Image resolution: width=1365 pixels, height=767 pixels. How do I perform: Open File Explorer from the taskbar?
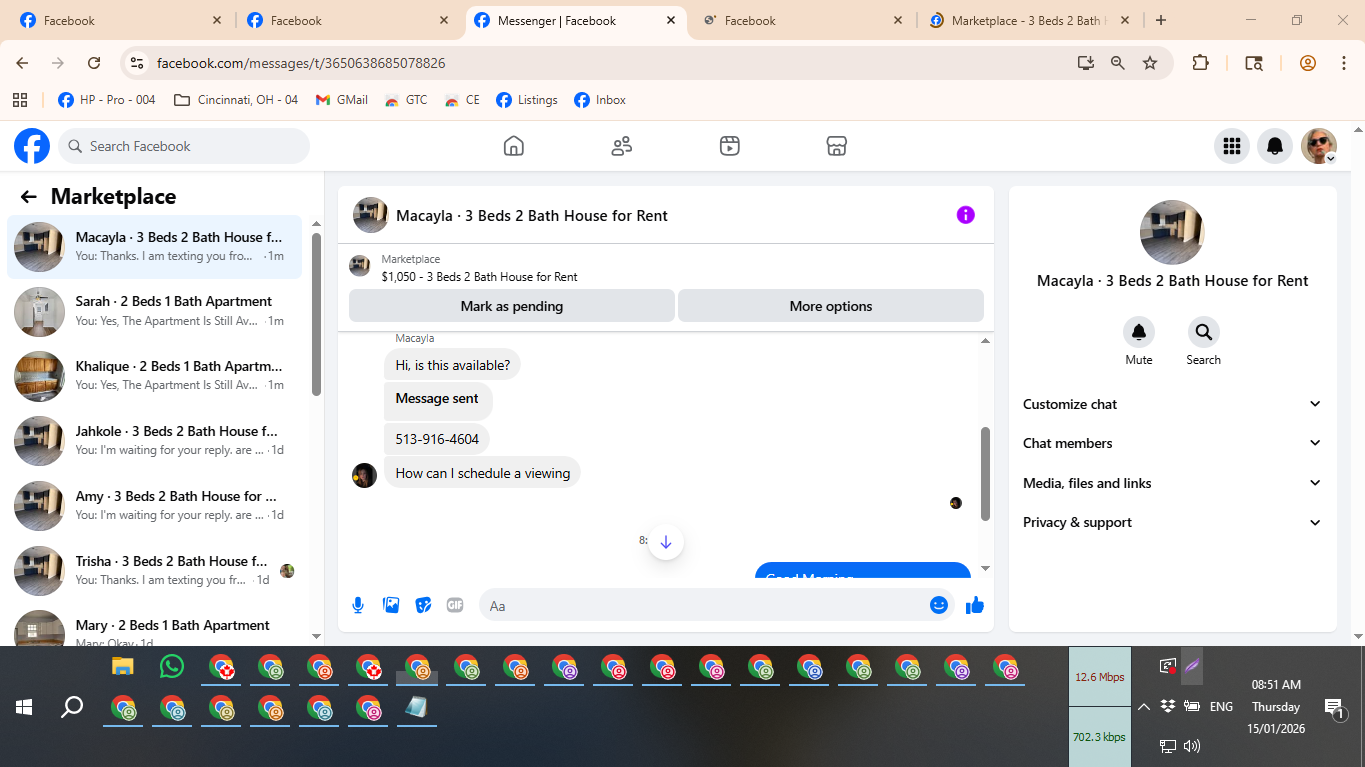tap(123, 667)
